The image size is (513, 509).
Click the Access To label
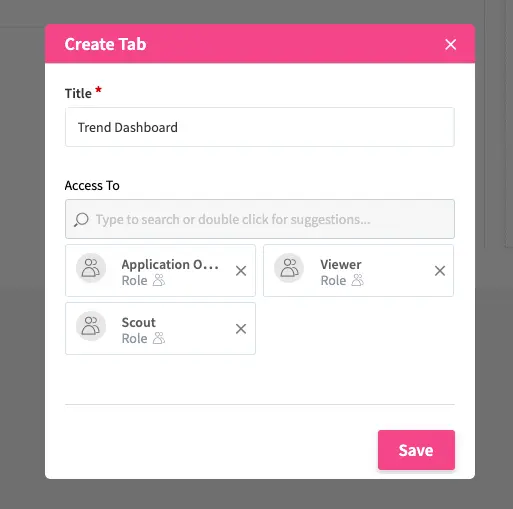(92, 185)
